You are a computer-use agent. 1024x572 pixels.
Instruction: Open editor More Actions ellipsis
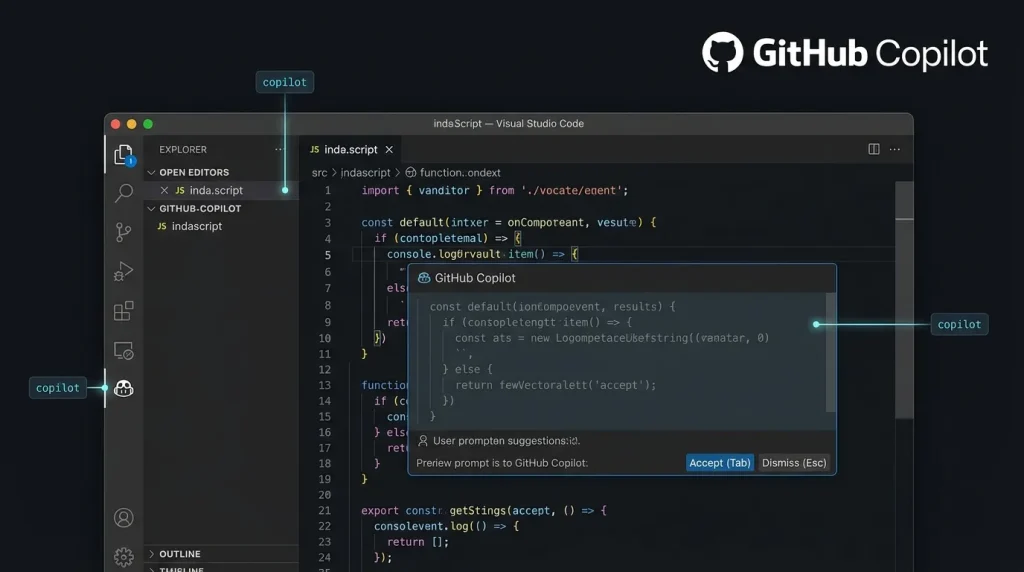click(895, 149)
